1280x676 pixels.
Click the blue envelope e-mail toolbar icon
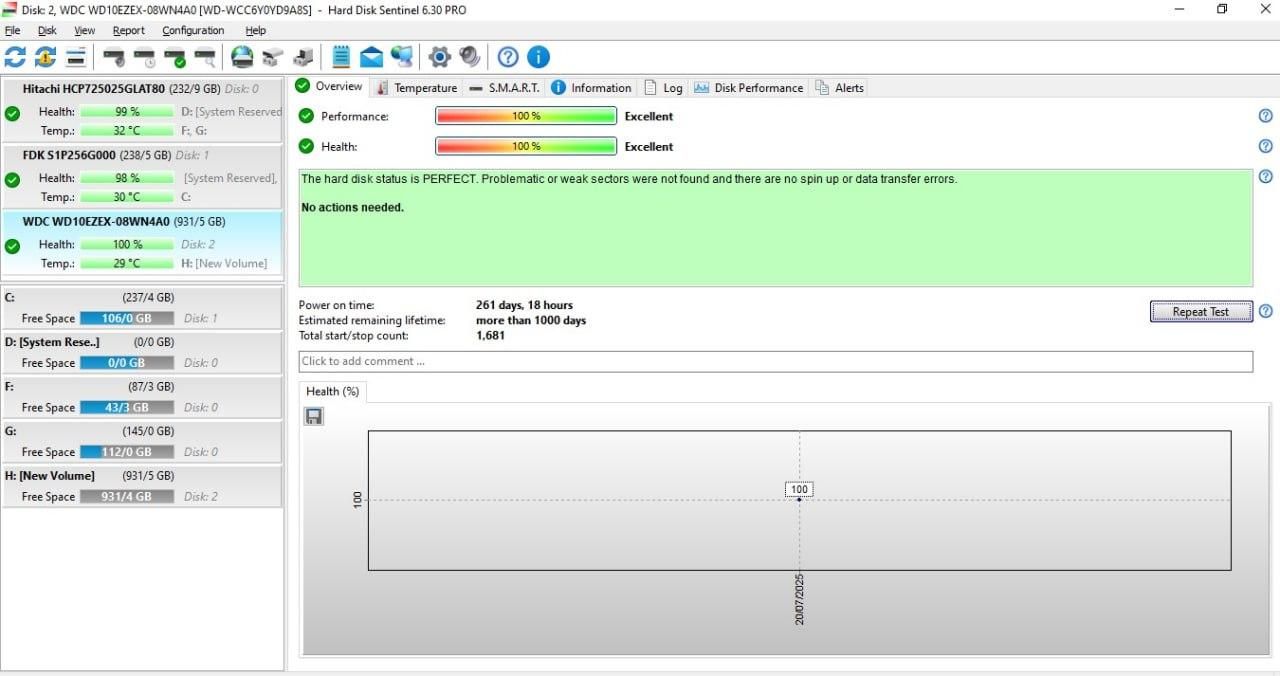click(372, 57)
